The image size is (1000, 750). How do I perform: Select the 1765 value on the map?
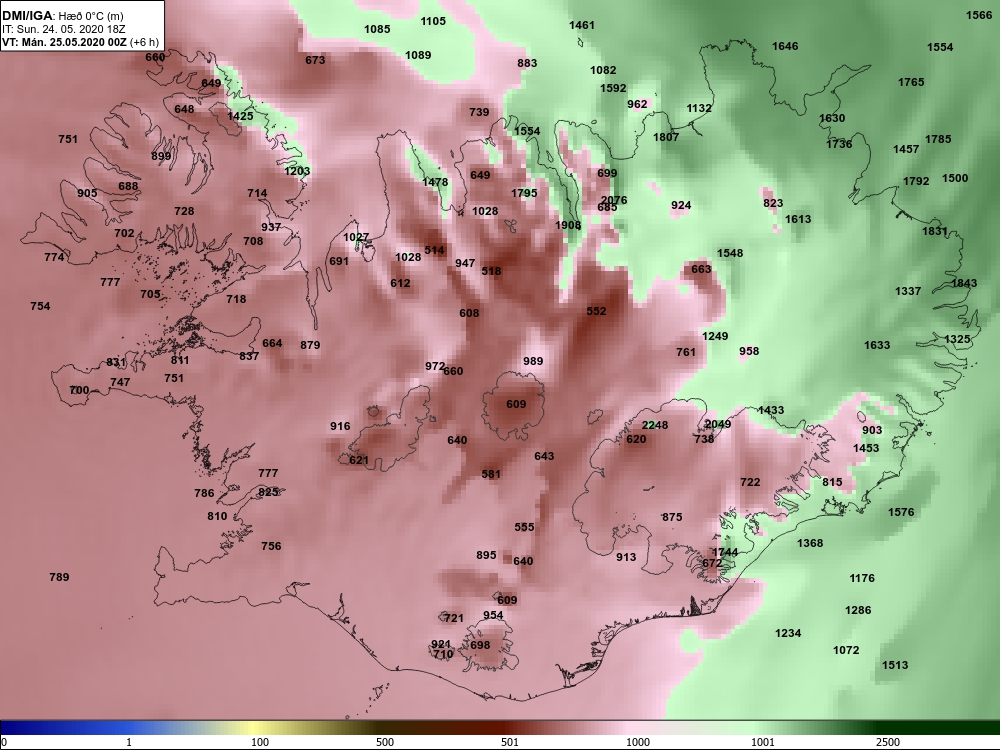pos(911,82)
